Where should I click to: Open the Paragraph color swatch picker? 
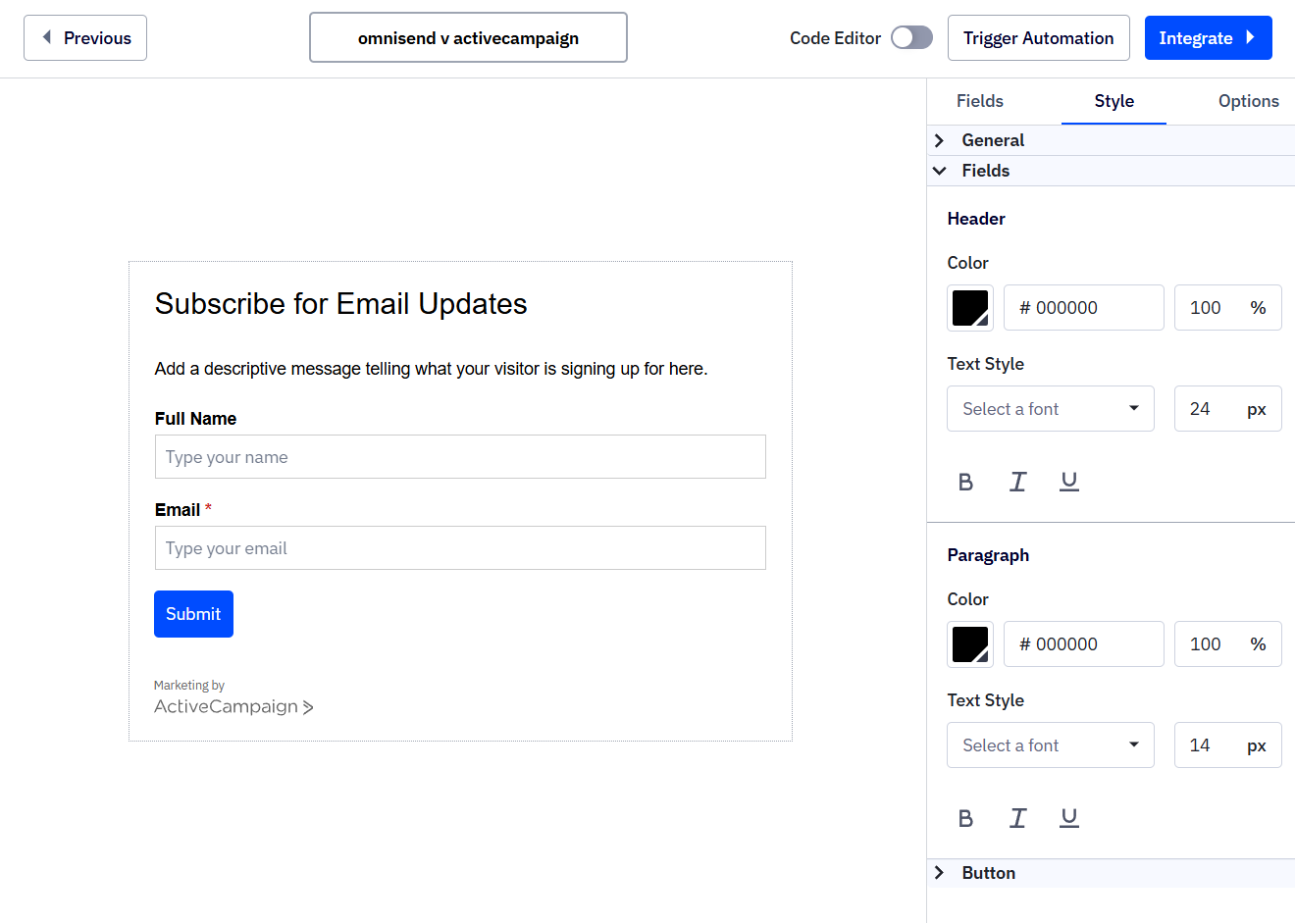[x=970, y=644]
